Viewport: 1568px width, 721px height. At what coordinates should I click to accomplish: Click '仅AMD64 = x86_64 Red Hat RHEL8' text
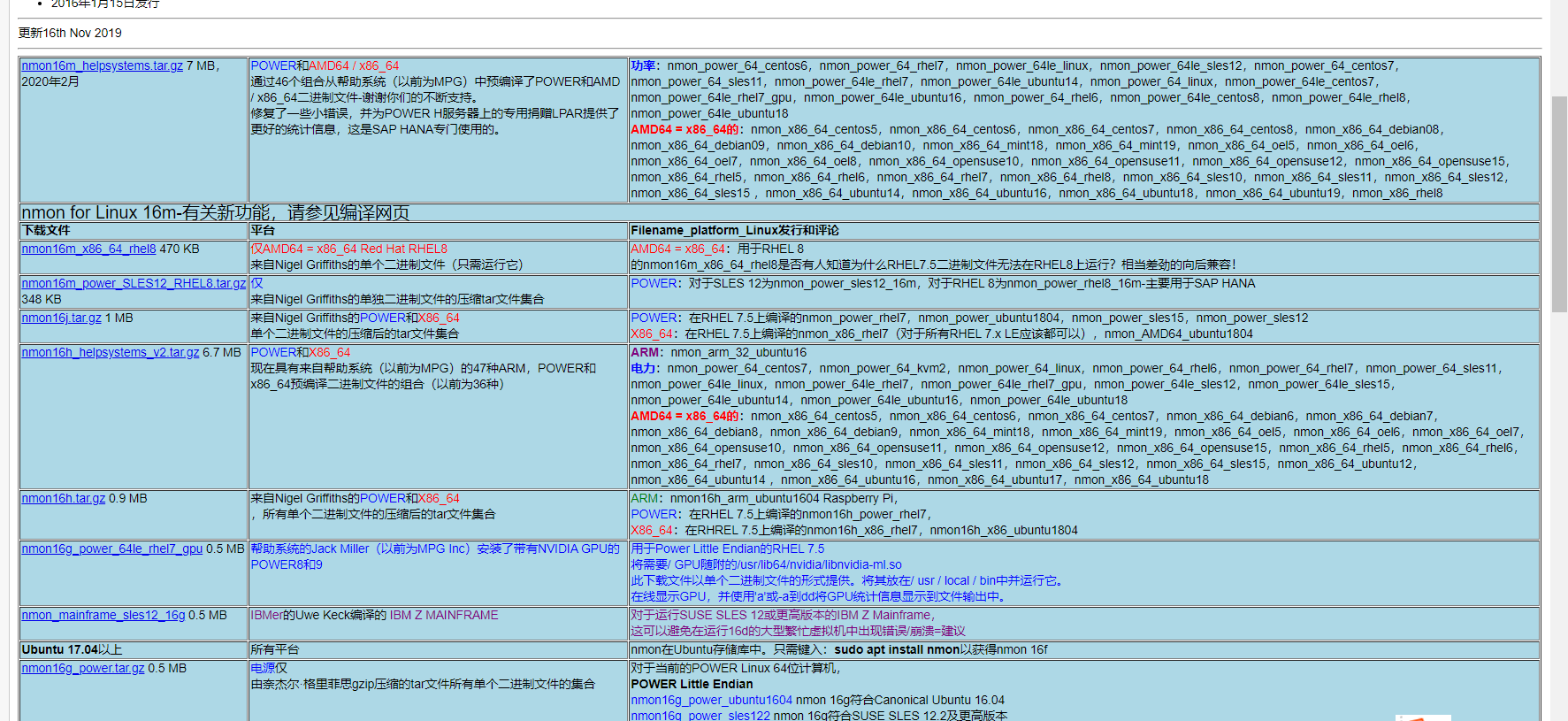click(x=348, y=249)
